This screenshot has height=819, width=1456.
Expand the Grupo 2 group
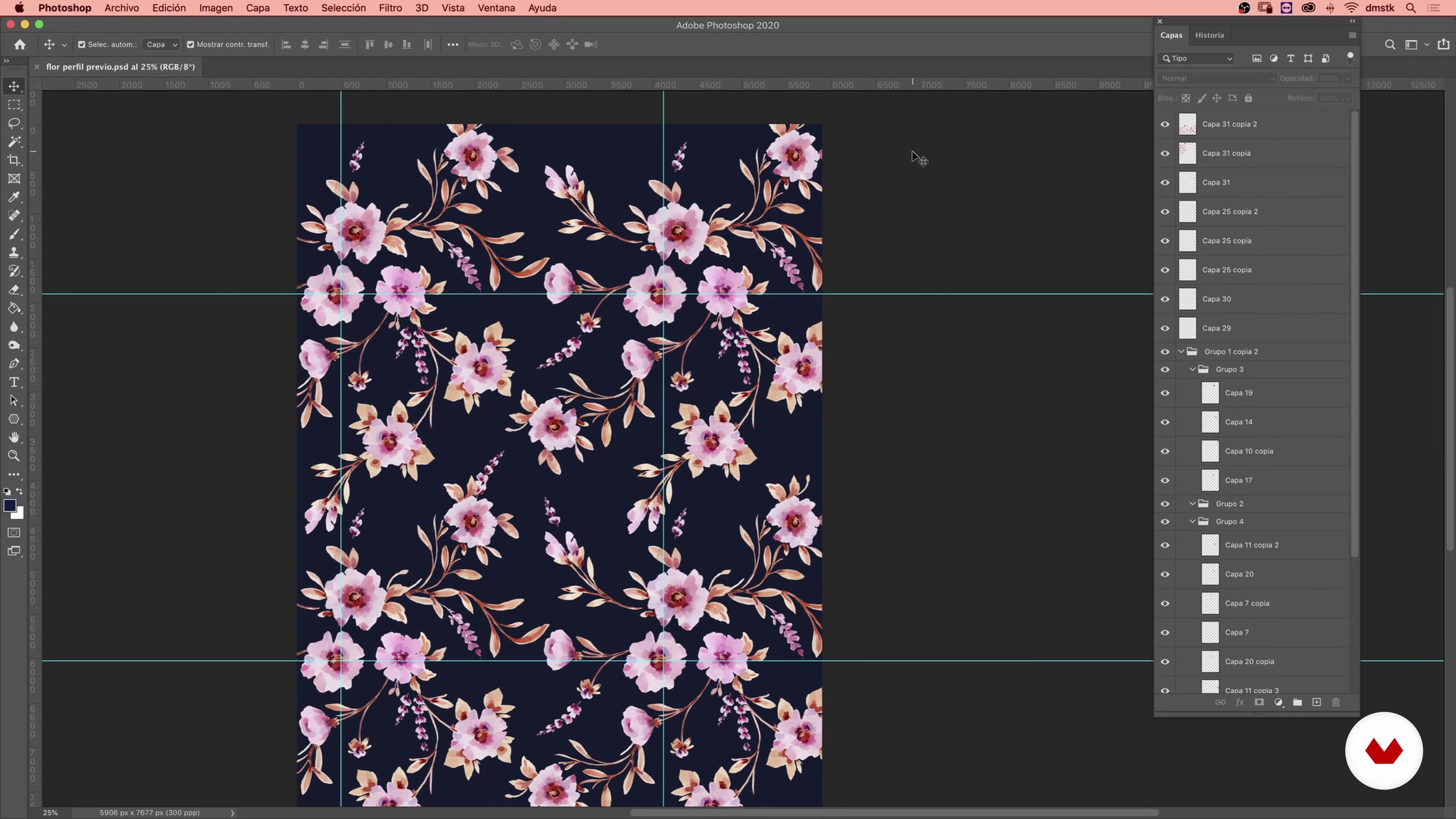[x=1192, y=504]
